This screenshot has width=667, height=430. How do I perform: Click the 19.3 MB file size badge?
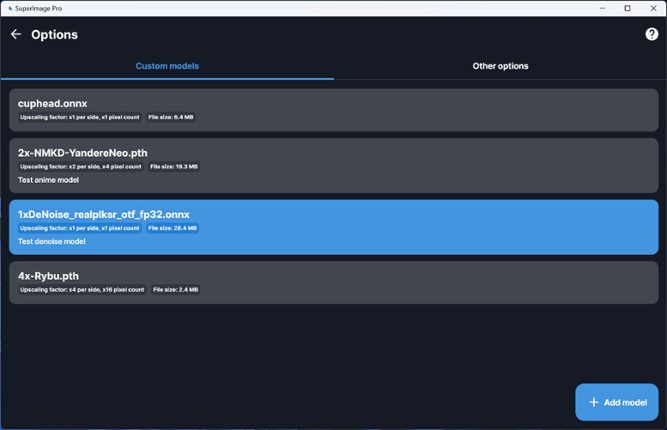(x=174, y=167)
